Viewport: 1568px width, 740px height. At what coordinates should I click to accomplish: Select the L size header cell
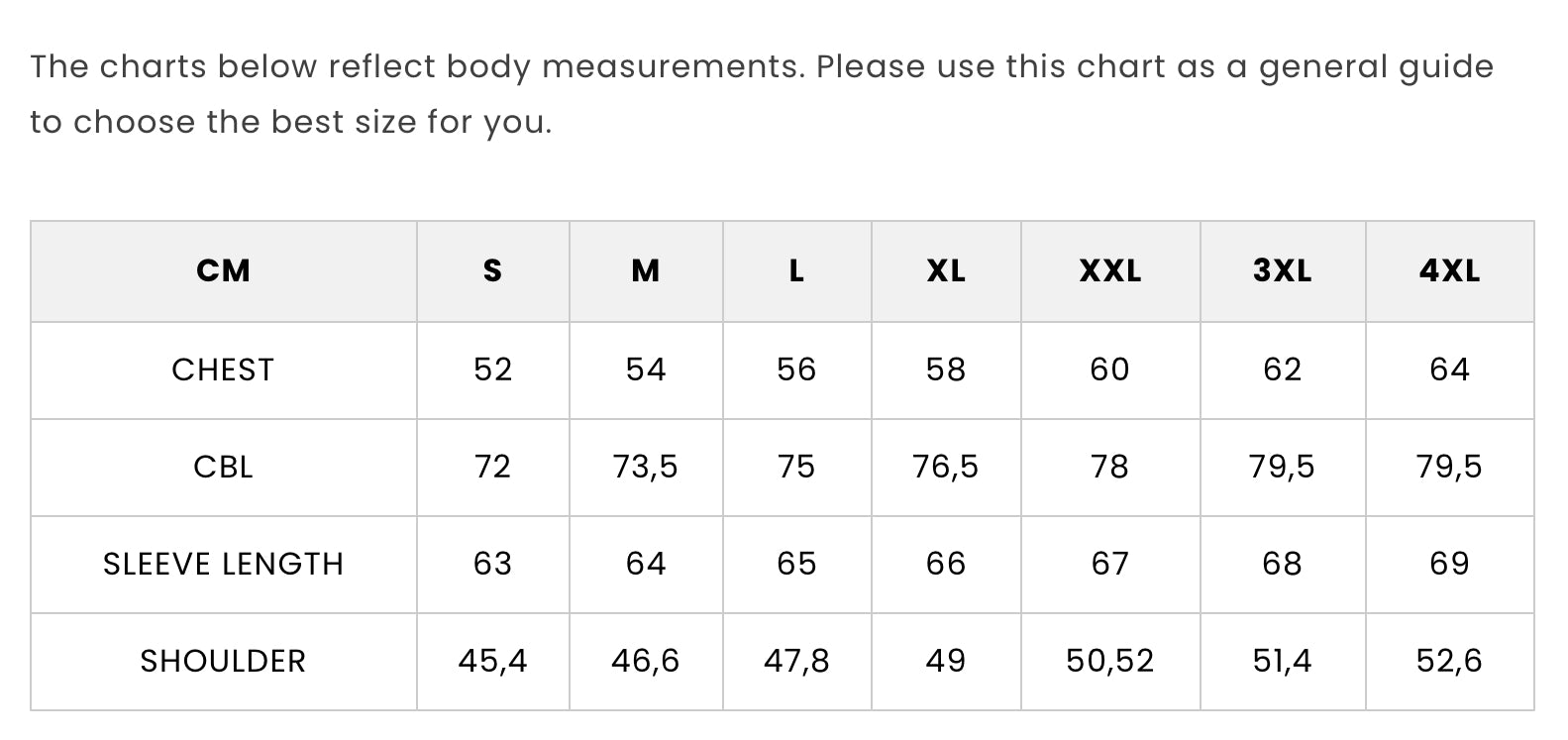(x=796, y=270)
